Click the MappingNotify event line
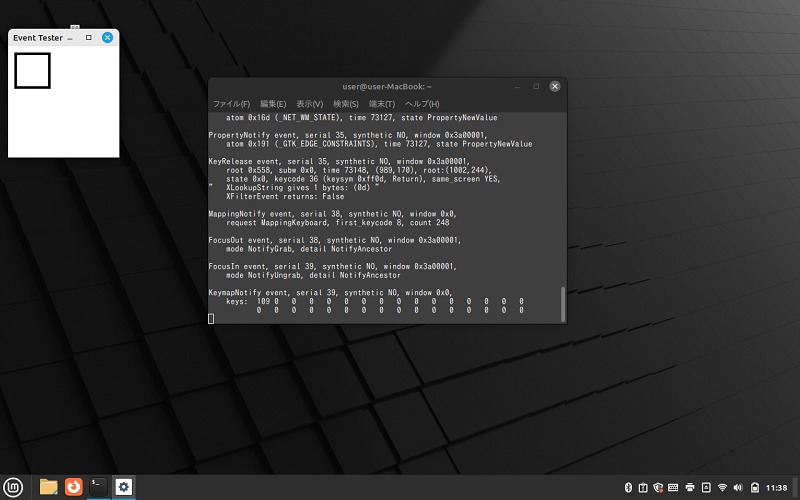 pos(333,214)
